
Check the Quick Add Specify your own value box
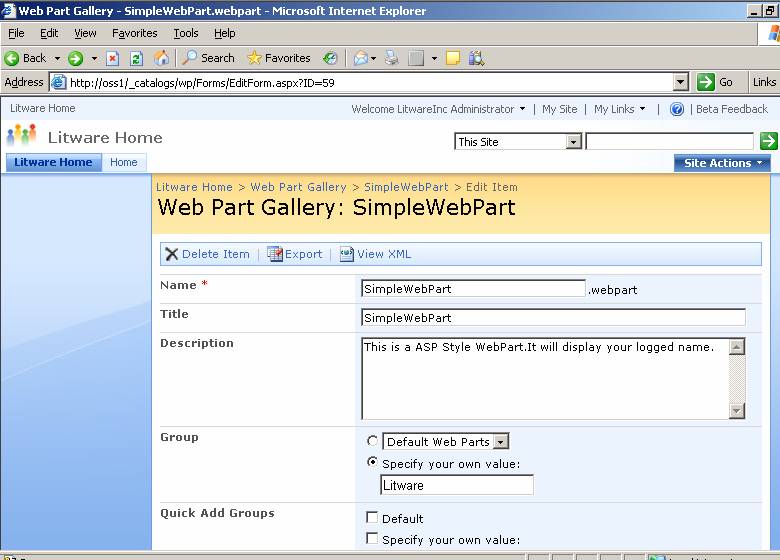tap(372, 538)
